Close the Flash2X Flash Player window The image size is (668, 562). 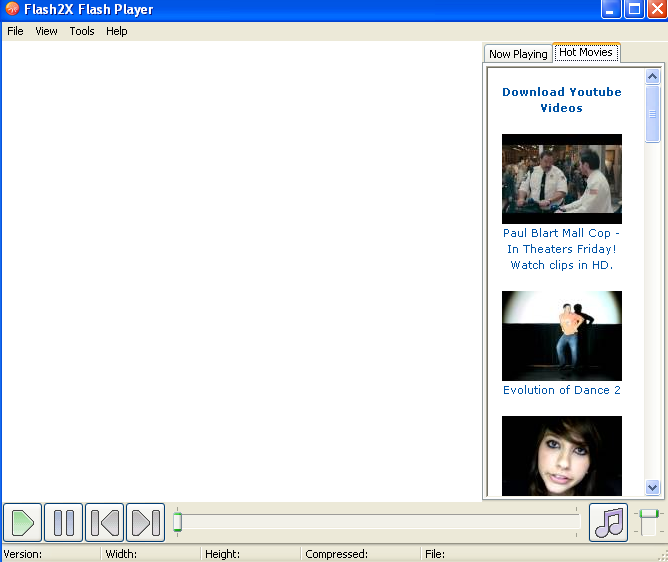(657, 9)
